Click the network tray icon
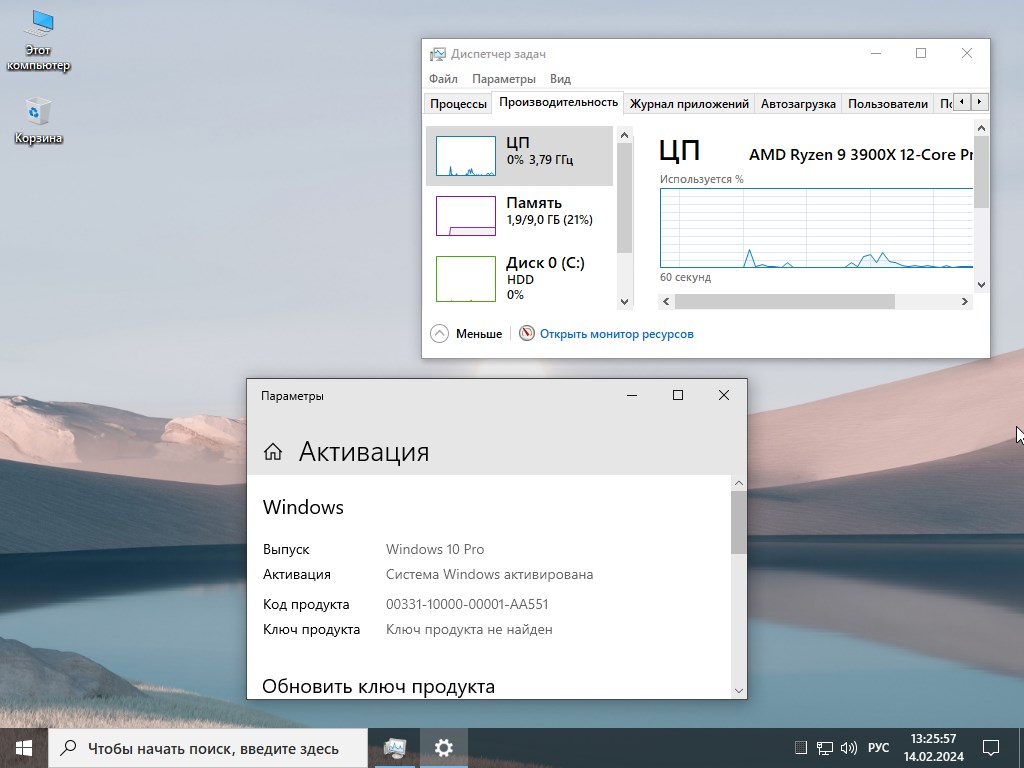This screenshot has height=768, width=1024. [x=825, y=748]
